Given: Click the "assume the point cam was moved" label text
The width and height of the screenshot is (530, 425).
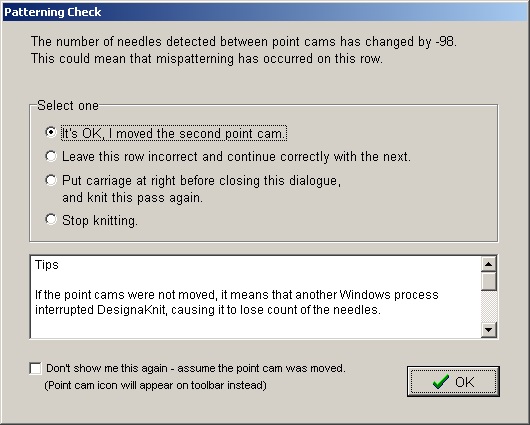Looking at the screenshot, I should tap(261, 368).
